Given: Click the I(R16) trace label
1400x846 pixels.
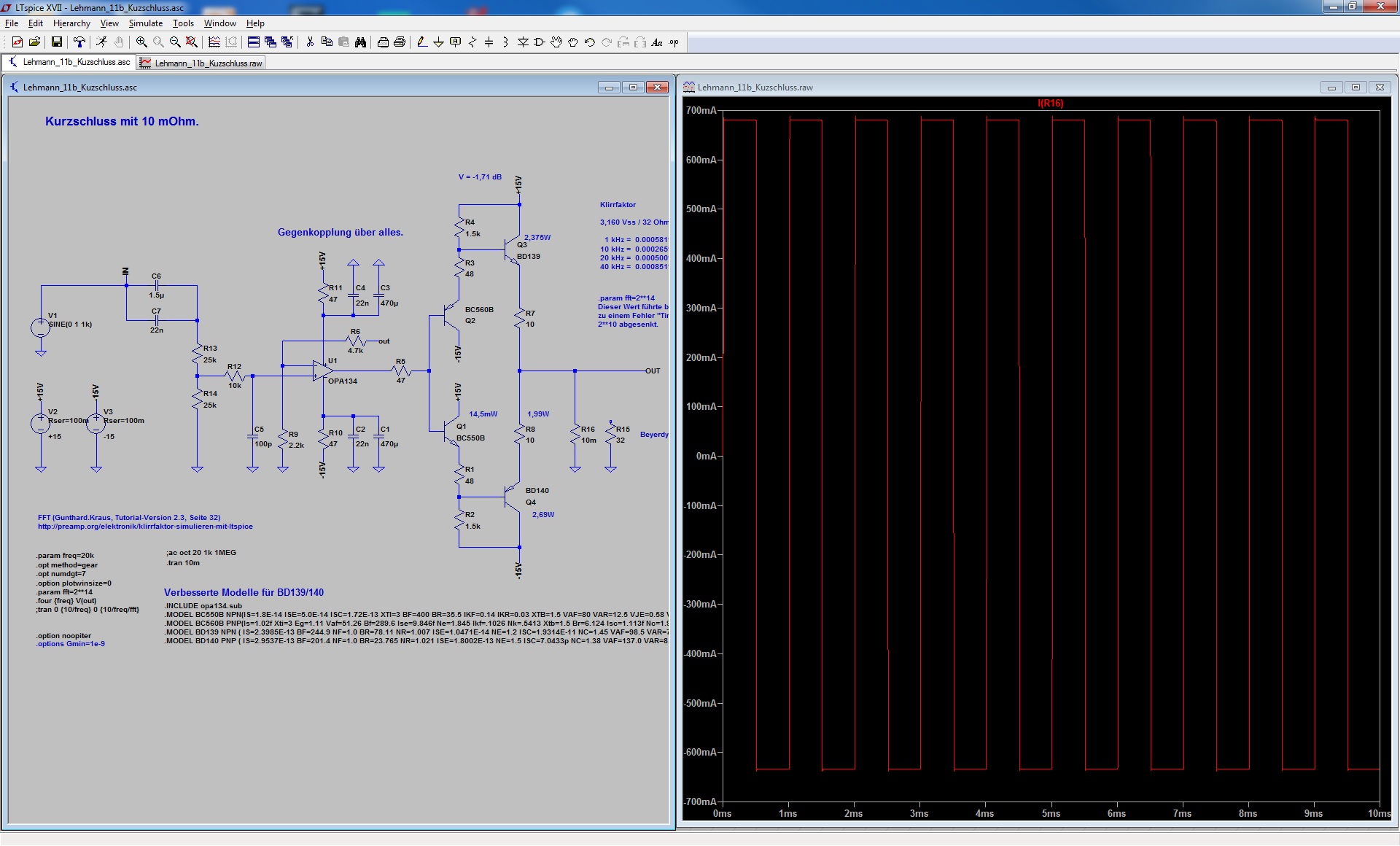Looking at the screenshot, I should (x=1050, y=104).
